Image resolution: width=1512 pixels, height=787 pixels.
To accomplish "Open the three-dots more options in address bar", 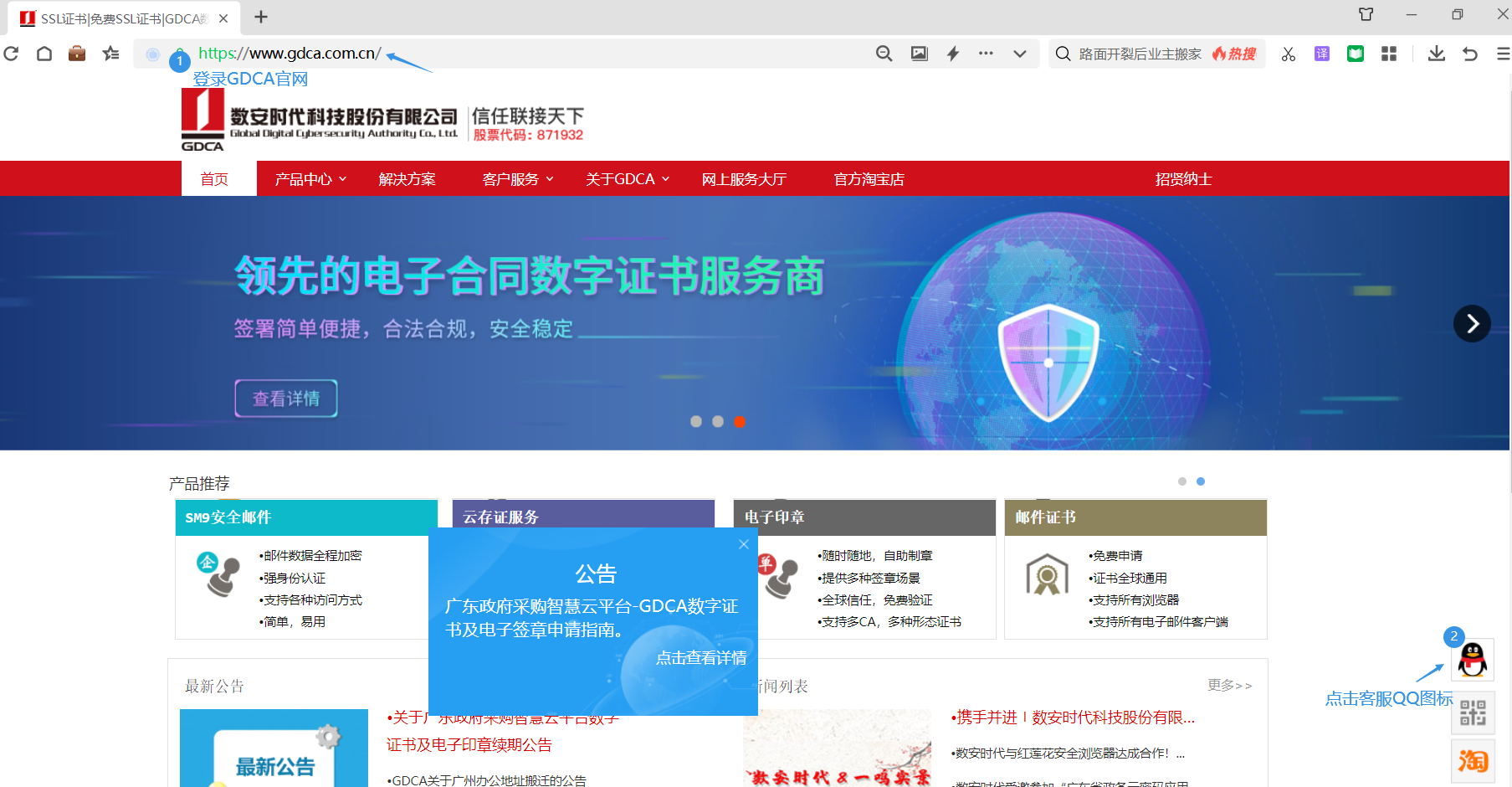I will [x=987, y=54].
